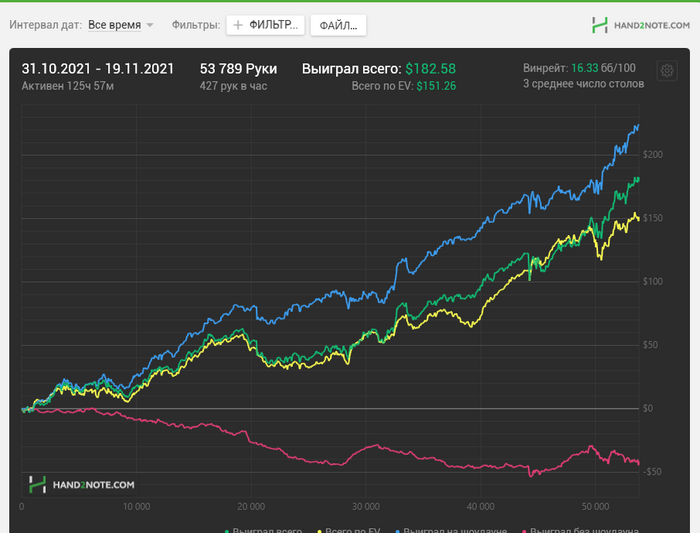The width and height of the screenshot is (700, 533).
Task: Click the -$50 y-axis label
Action: [x=652, y=471]
